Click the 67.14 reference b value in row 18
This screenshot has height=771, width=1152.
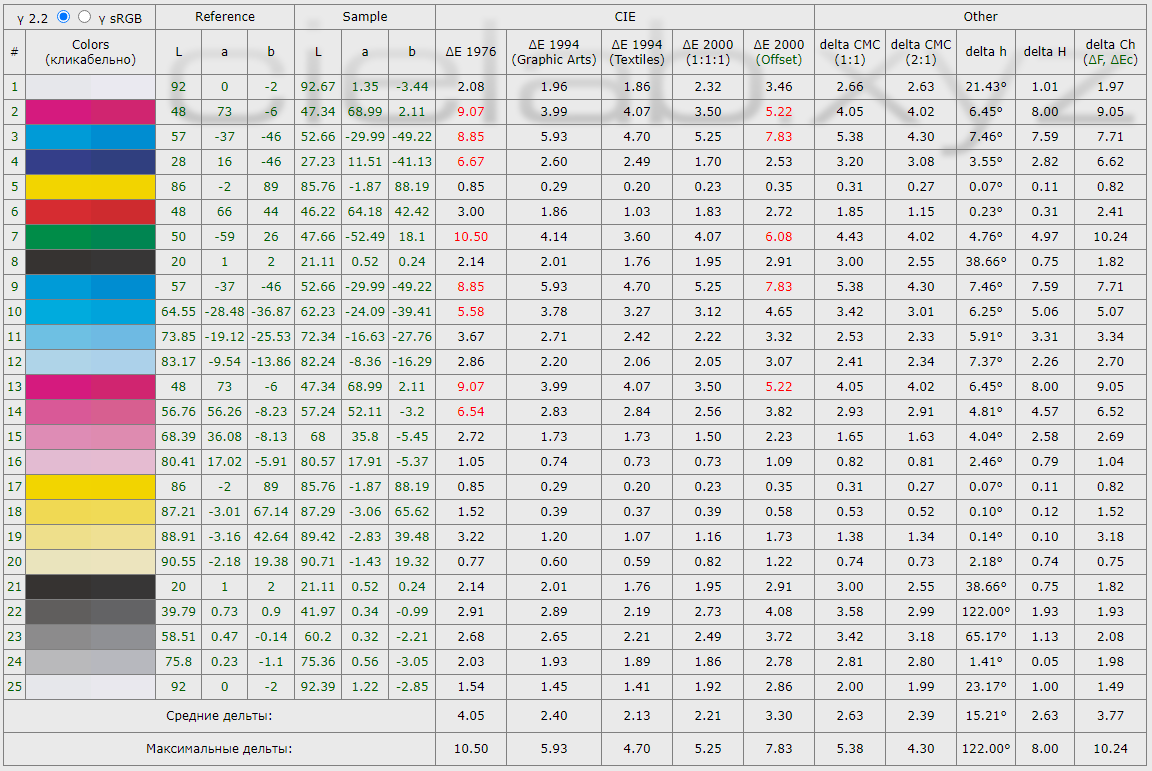[x=271, y=512]
